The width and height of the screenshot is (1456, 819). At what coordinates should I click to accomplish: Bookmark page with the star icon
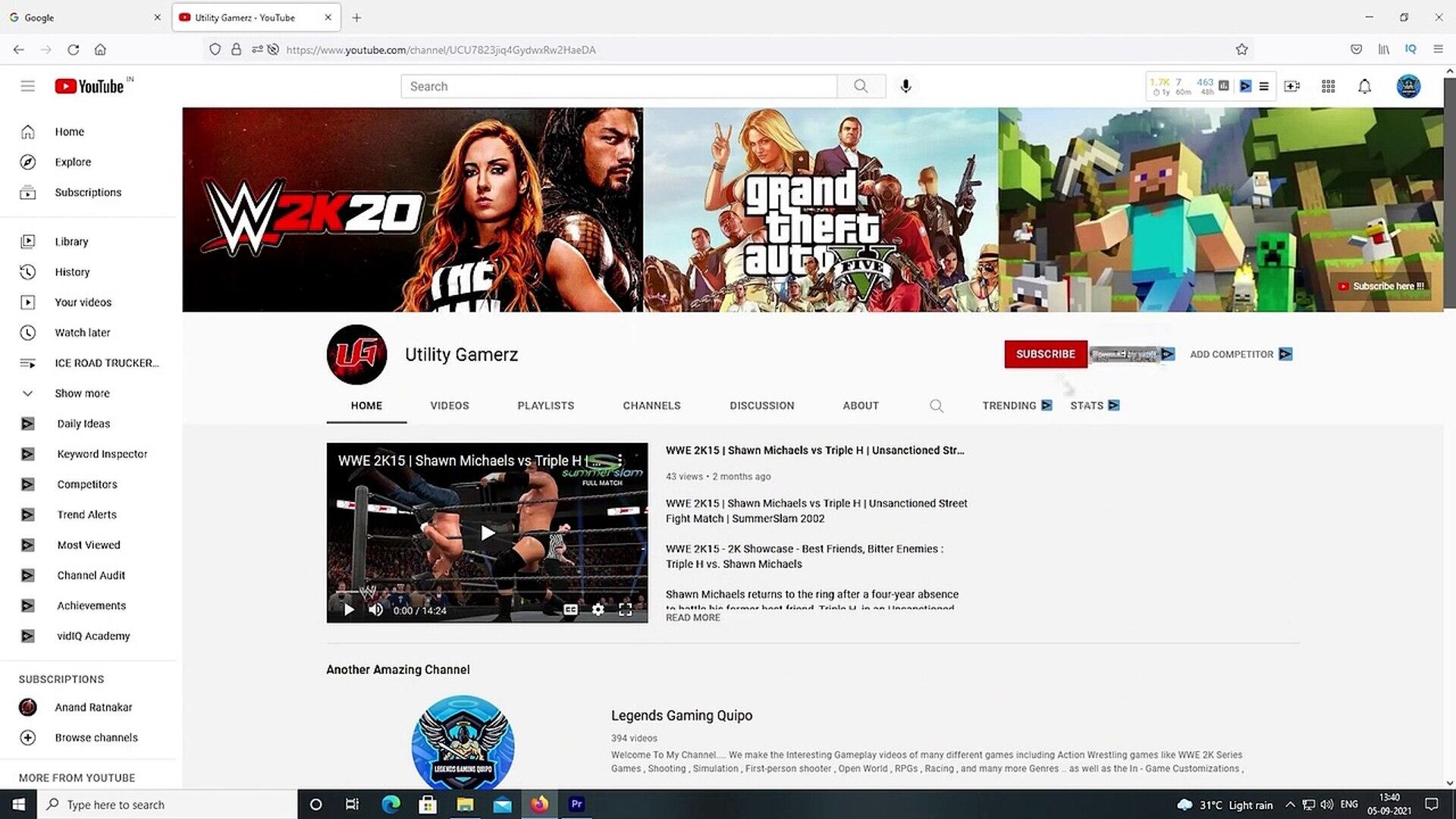[x=1241, y=50]
